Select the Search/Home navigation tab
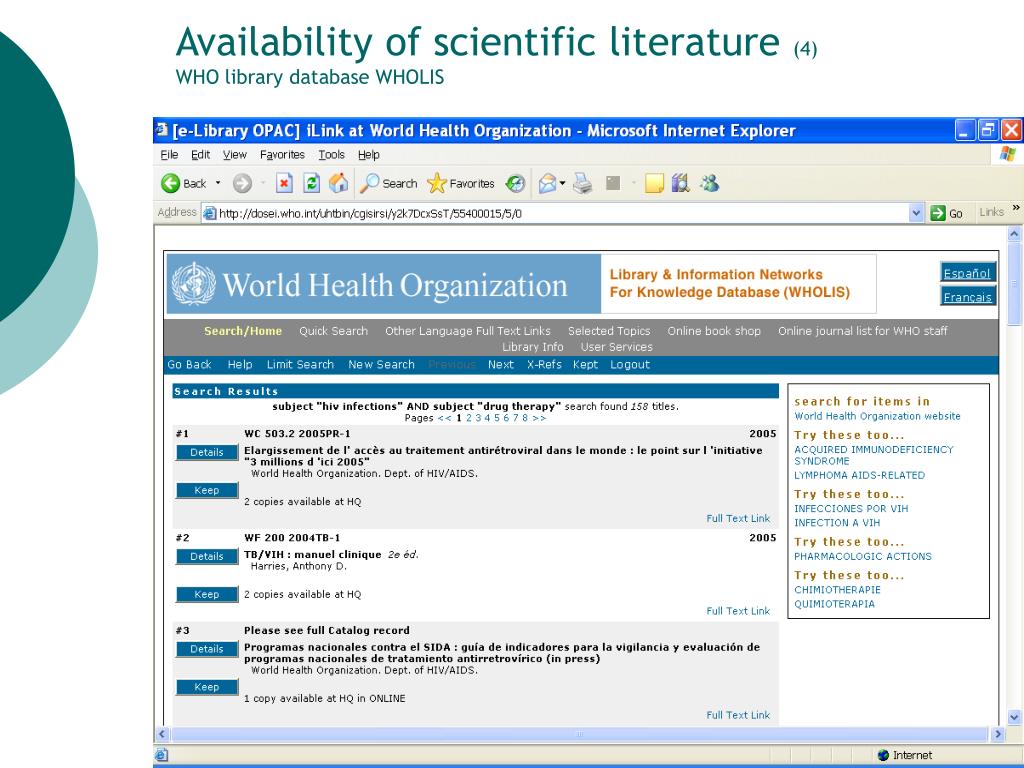Image resolution: width=1024 pixels, height=768 pixels. click(x=243, y=331)
